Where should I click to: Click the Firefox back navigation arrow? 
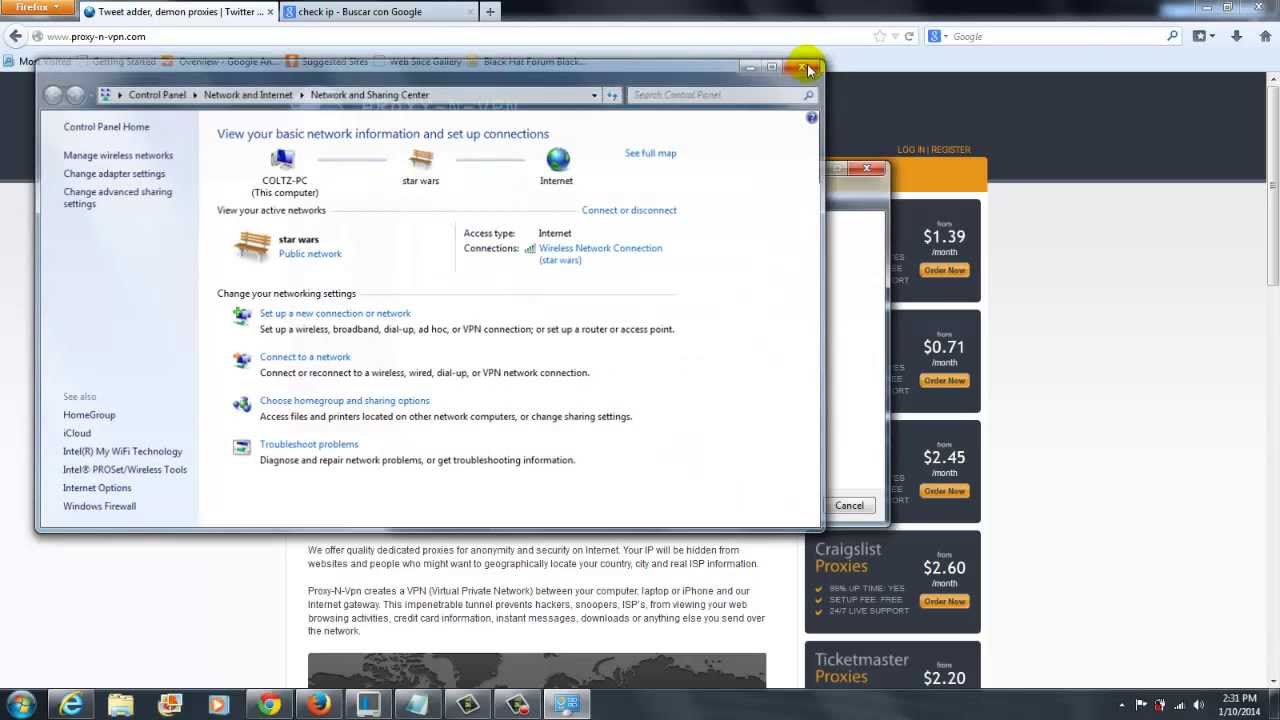point(15,36)
